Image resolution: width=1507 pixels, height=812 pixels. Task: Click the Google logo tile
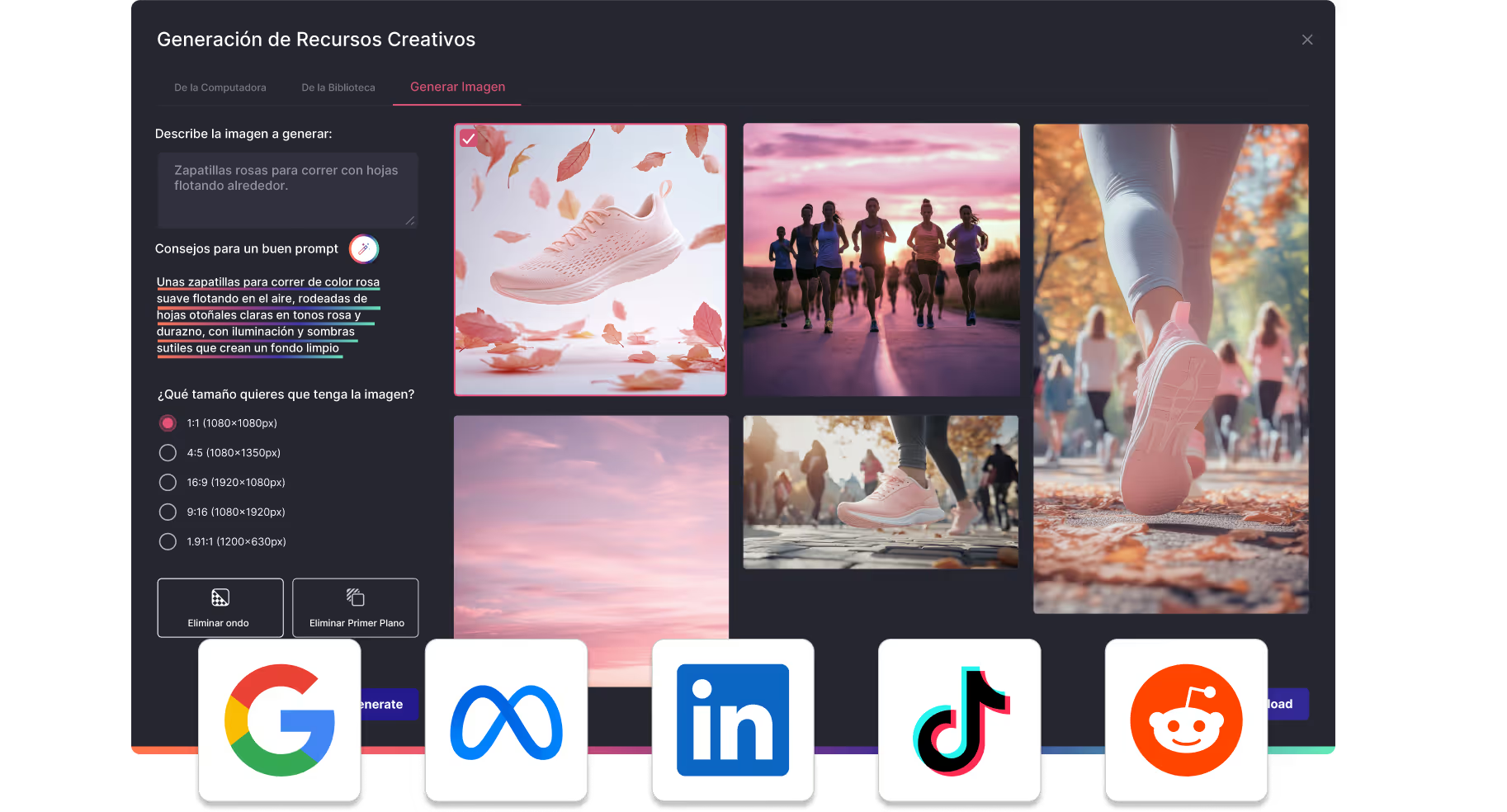pos(280,720)
